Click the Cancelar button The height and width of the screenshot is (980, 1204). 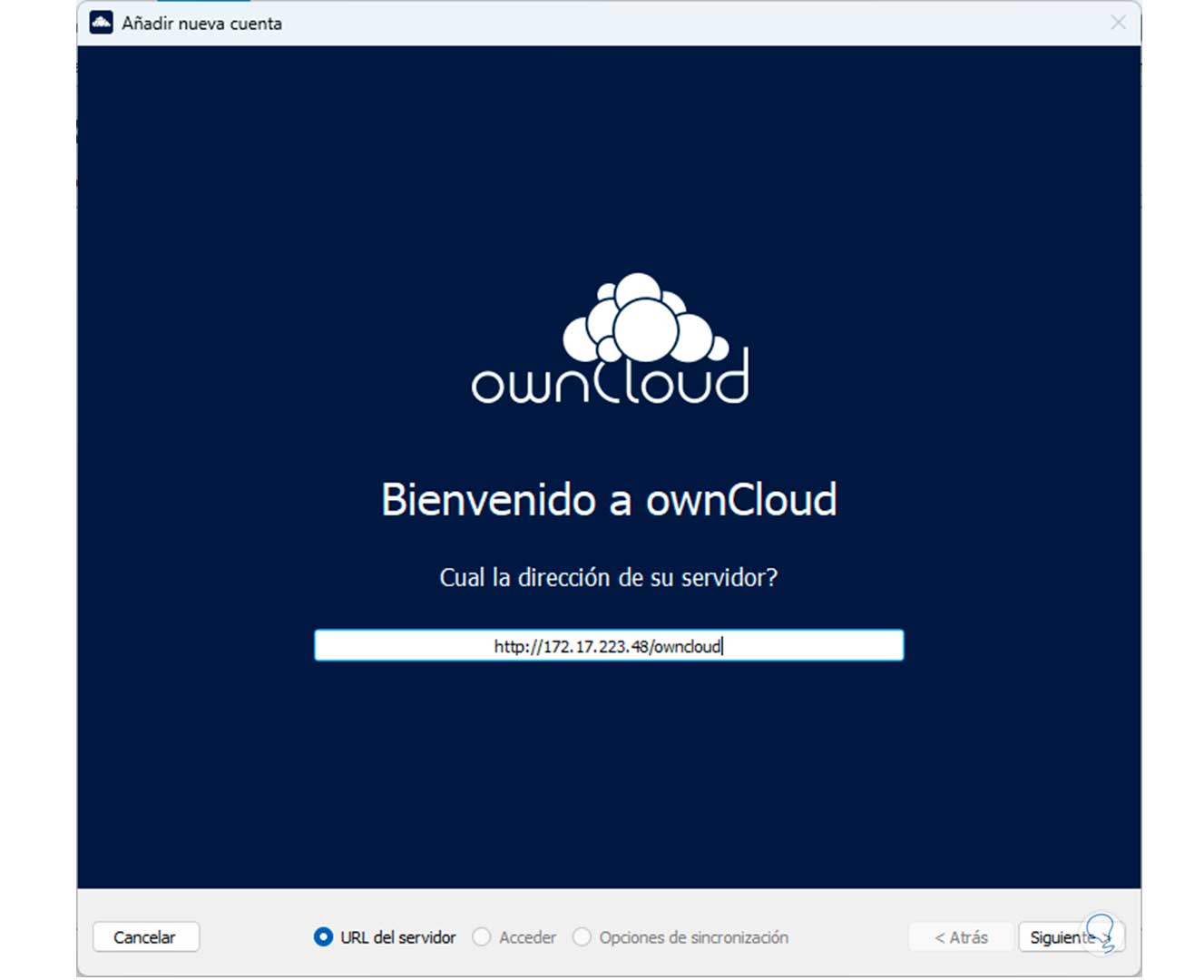(x=145, y=936)
